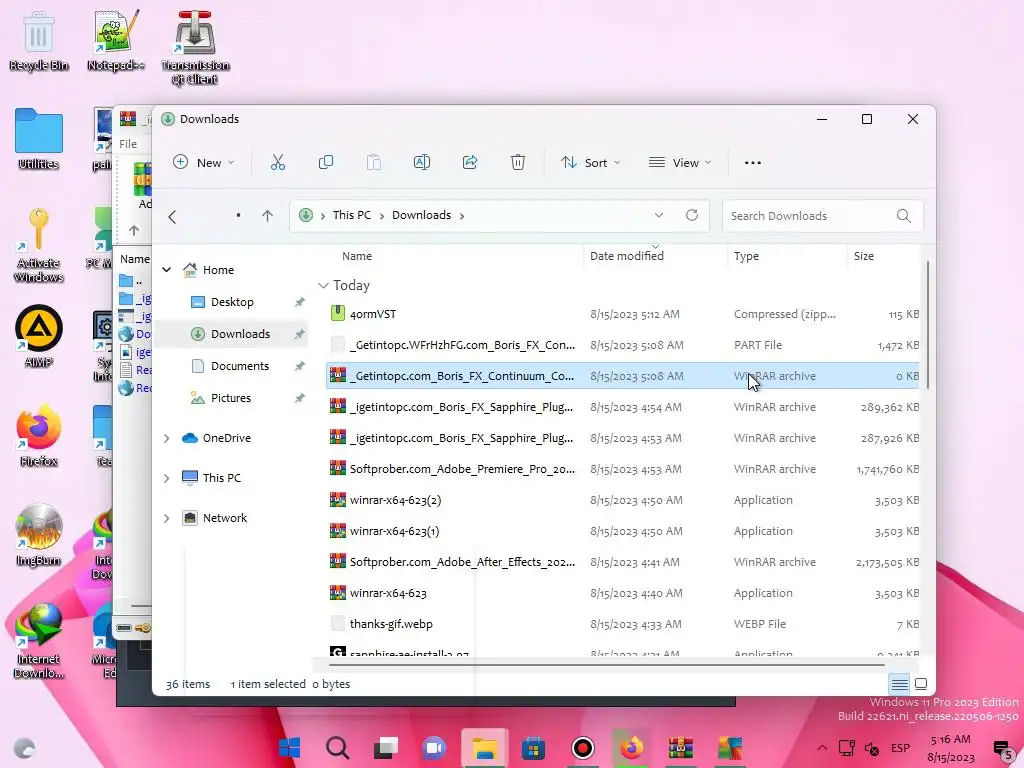Open Transmission Qt Client desktop shortcut
Image resolution: width=1024 pixels, height=768 pixels.
195,48
